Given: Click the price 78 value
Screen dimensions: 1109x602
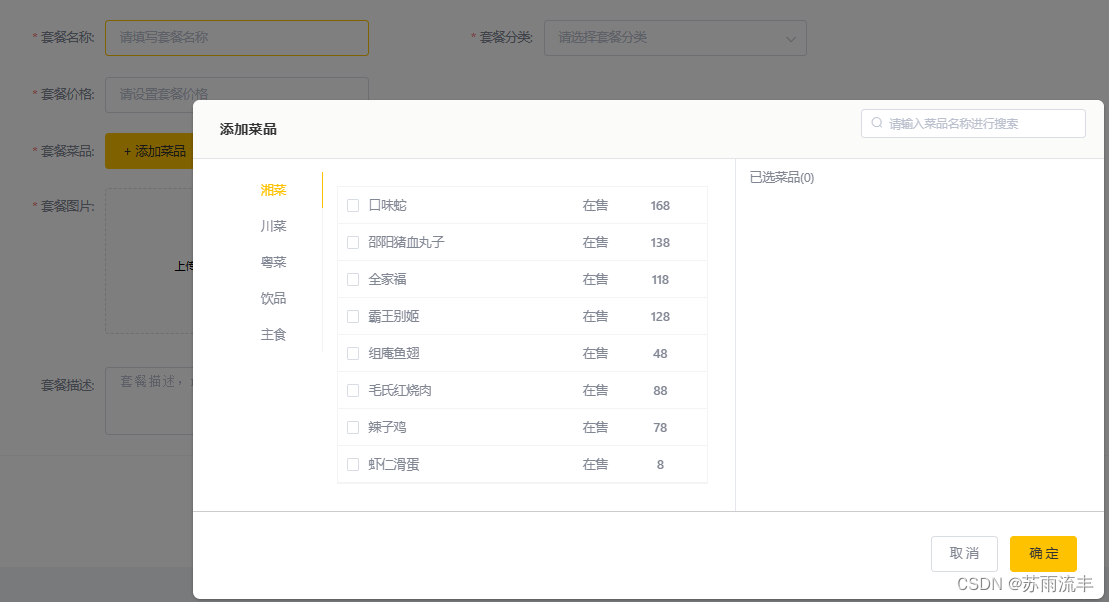Looking at the screenshot, I should point(660,427).
